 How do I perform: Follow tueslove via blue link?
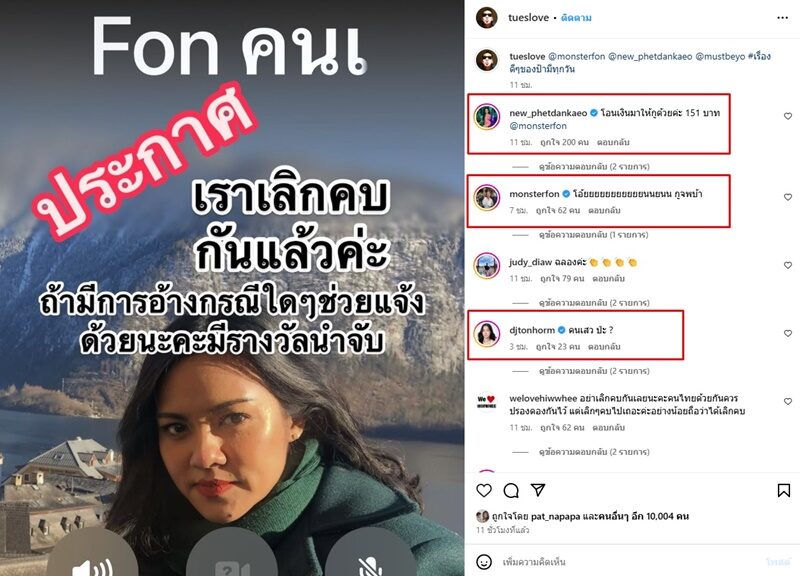pos(576,18)
